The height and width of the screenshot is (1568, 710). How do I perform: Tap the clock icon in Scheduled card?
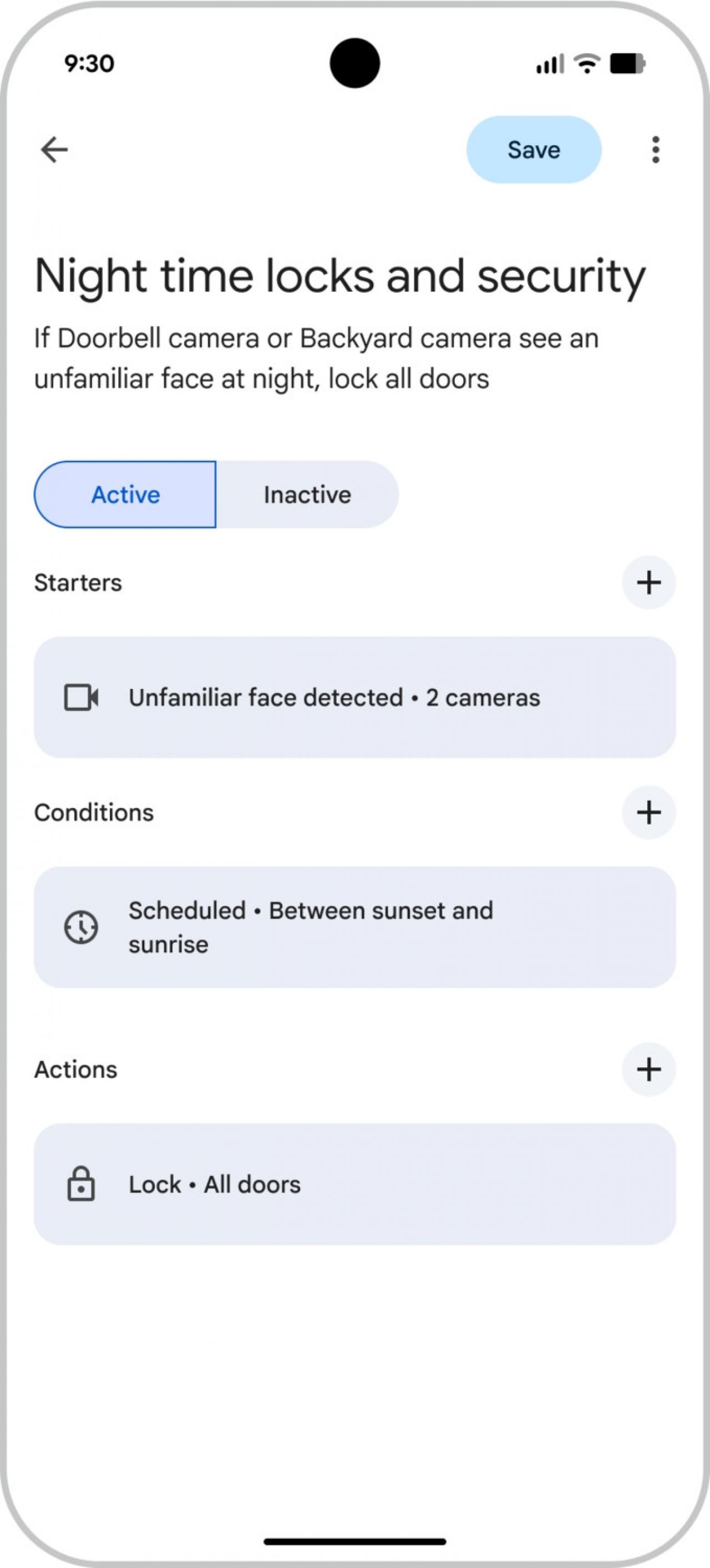81,927
